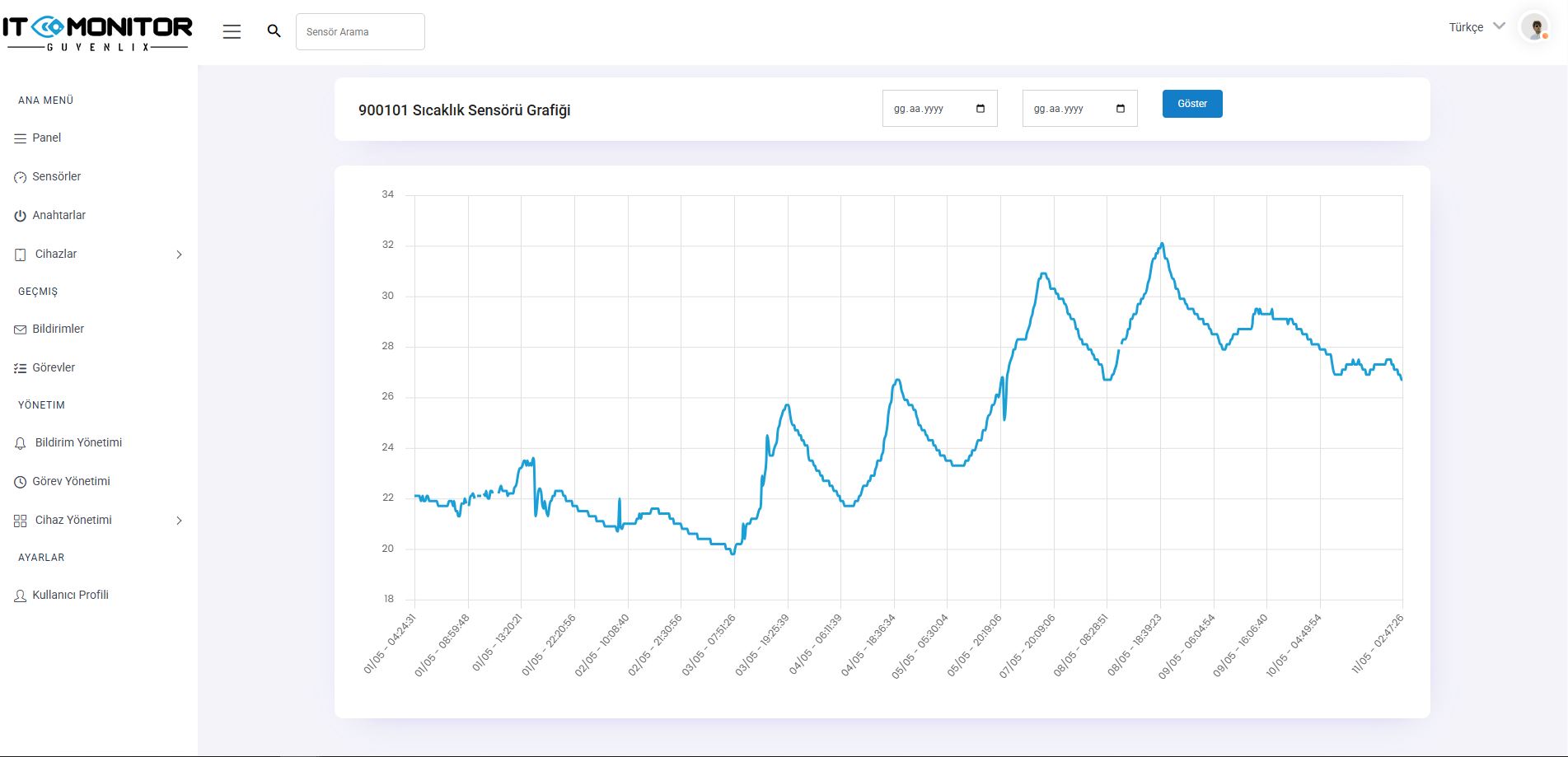The height and width of the screenshot is (757, 1568).
Task: Click the IT Monitor Guvenlix logo
Action: tap(97, 33)
